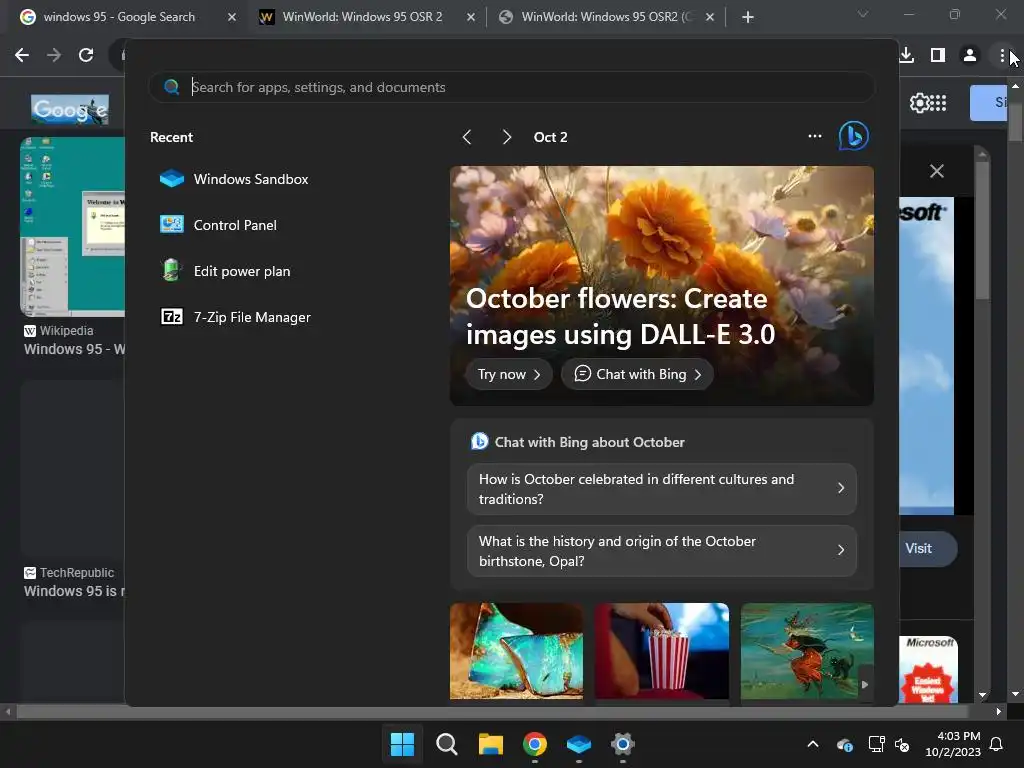Switch to Google Chrome in taskbar
This screenshot has width=1024, height=768.
[x=534, y=744]
